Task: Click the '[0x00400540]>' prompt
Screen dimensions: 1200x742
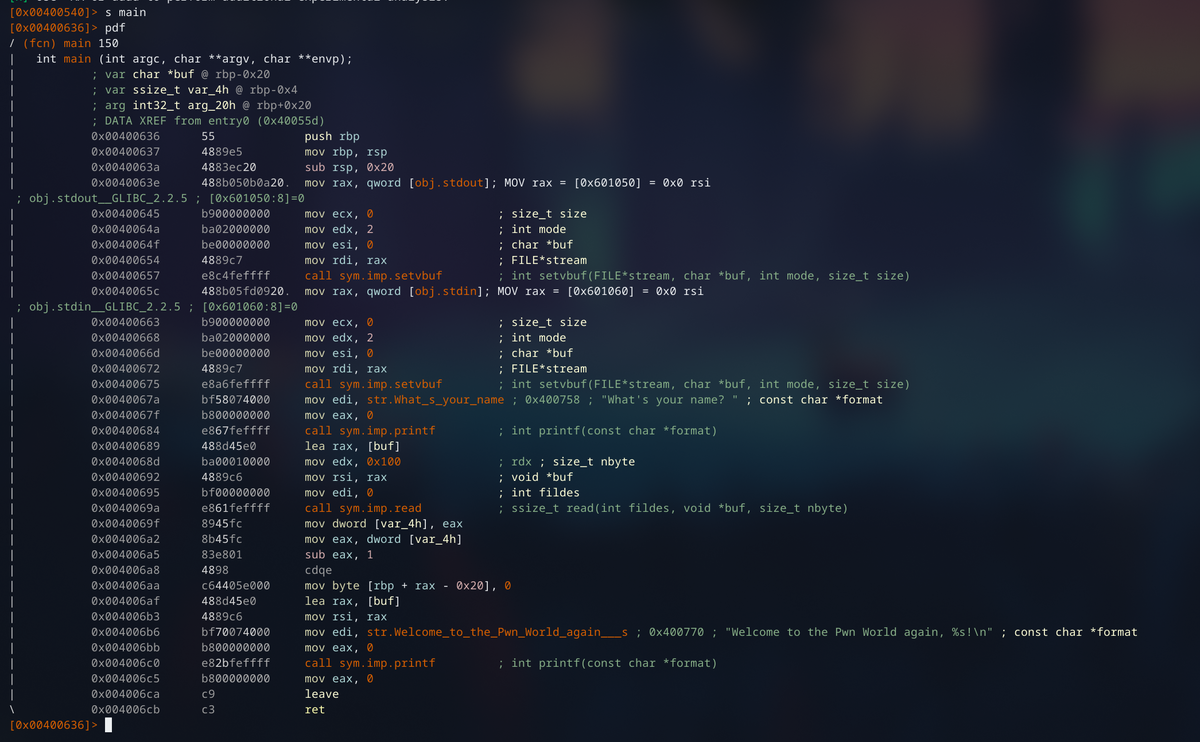Action: pos(53,12)
